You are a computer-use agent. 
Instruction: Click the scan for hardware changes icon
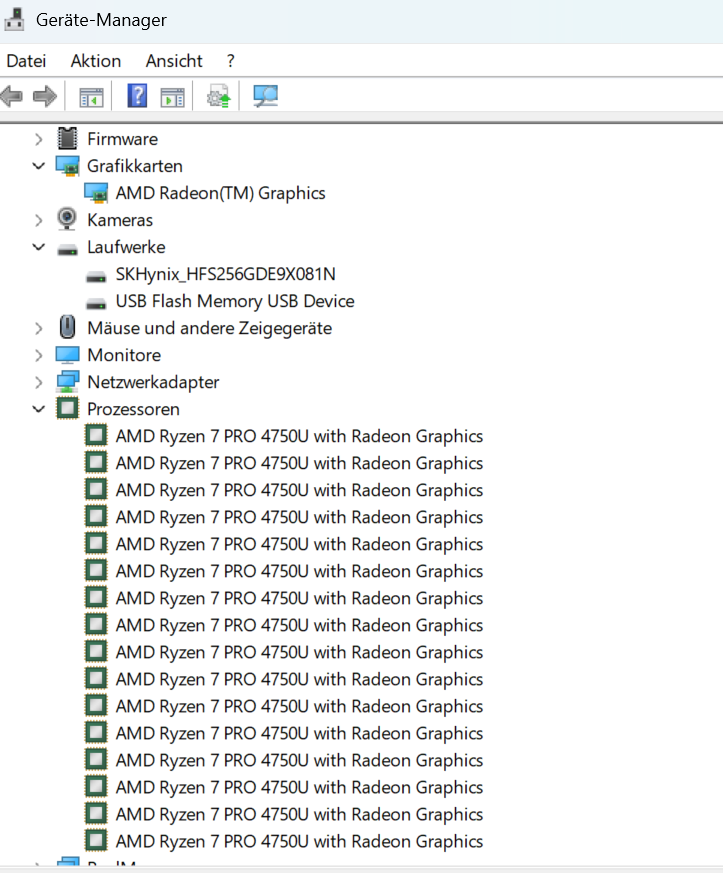pyautogui.click(x=265, y=96)
